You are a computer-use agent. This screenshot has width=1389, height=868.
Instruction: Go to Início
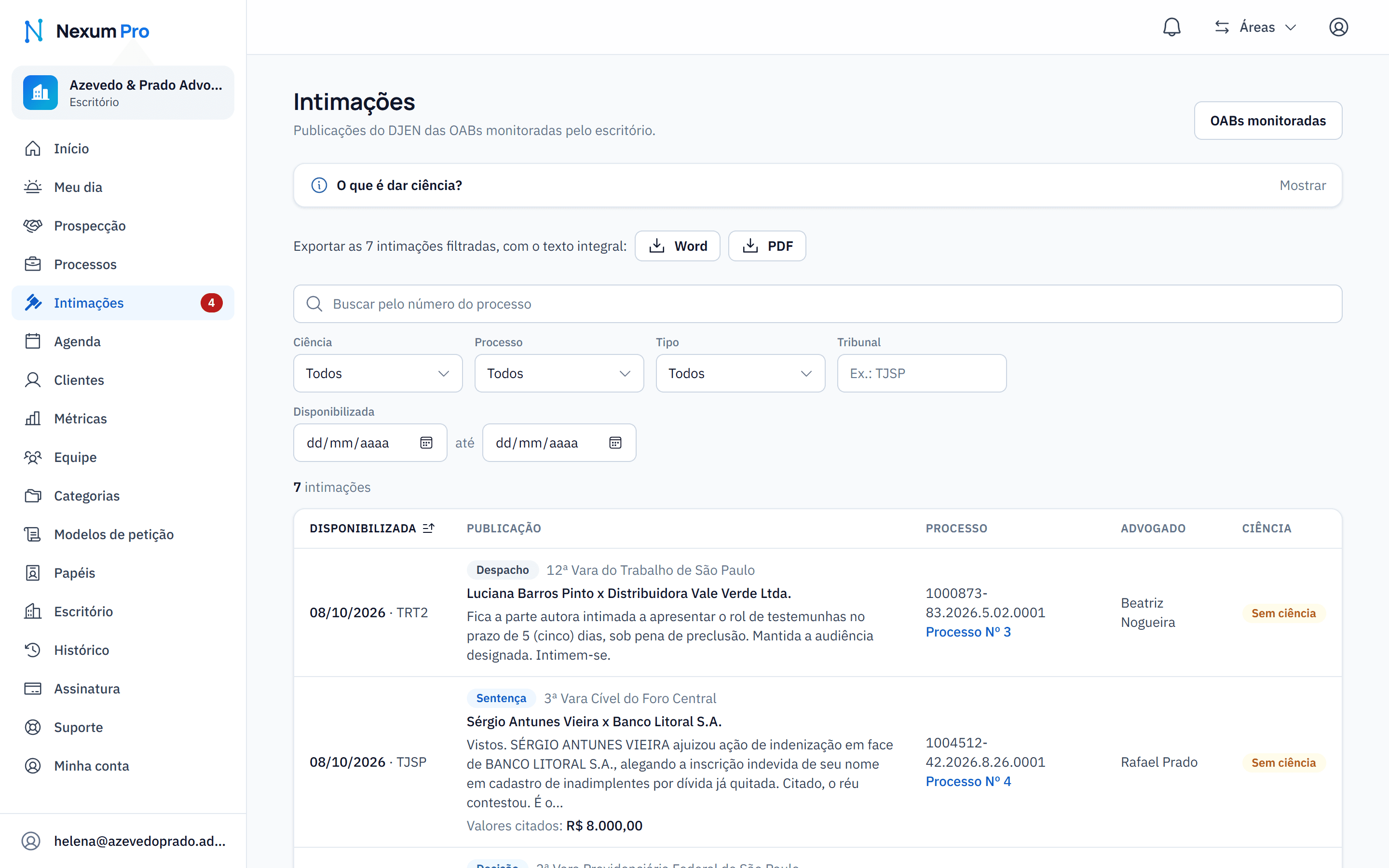(123, 149)
